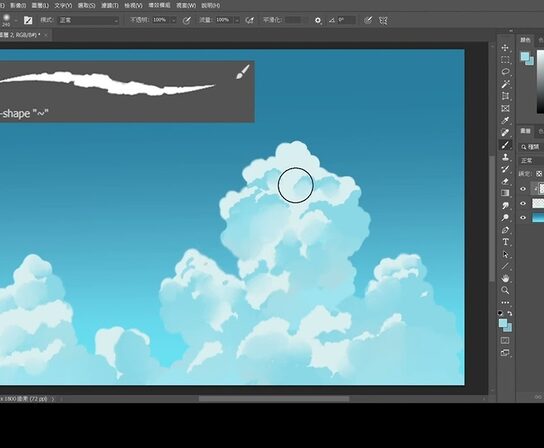Viewport: 544px width, 448px height.
Task: Hide the gradient sky bottom layer
Action: click(523, 218)
